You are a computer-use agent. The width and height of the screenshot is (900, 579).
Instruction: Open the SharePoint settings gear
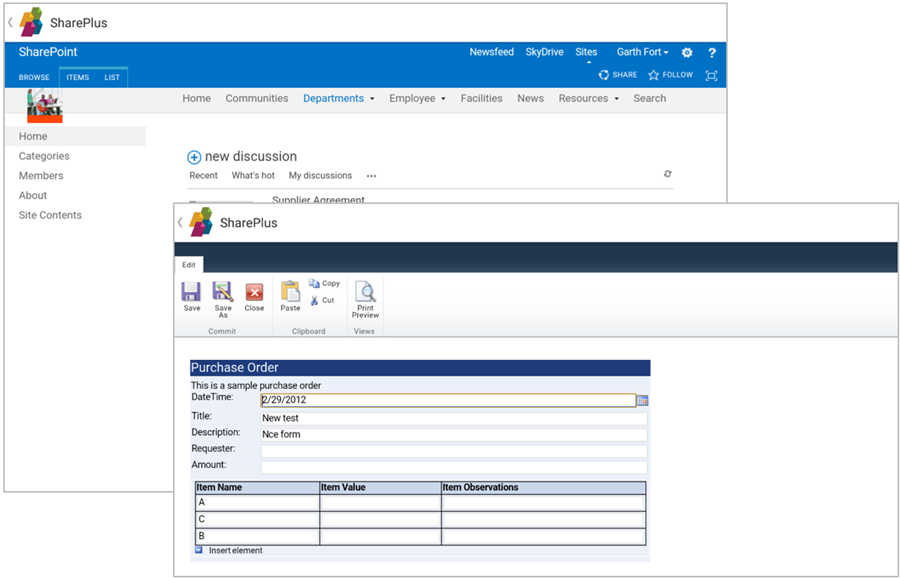coord(687,53)
